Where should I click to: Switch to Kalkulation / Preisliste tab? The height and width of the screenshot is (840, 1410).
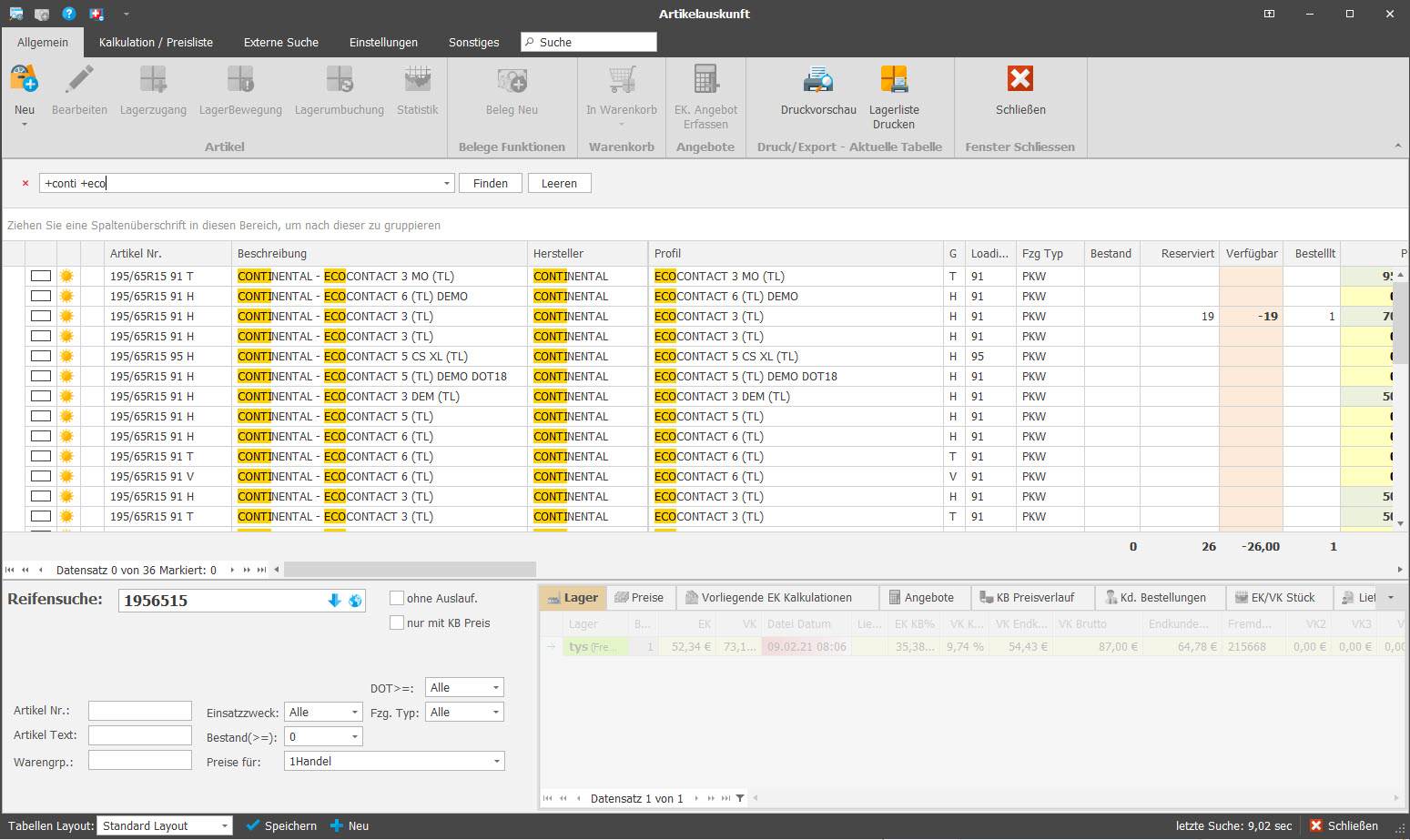(x=156, y=42)
